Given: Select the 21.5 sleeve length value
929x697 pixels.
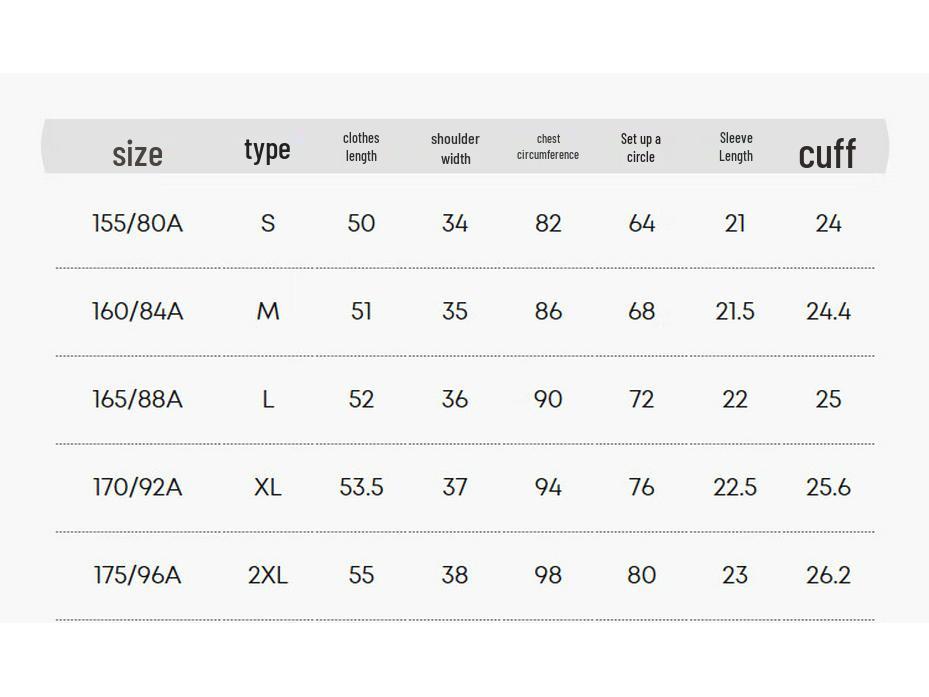Looking at the screenshot, I should 735,311.
